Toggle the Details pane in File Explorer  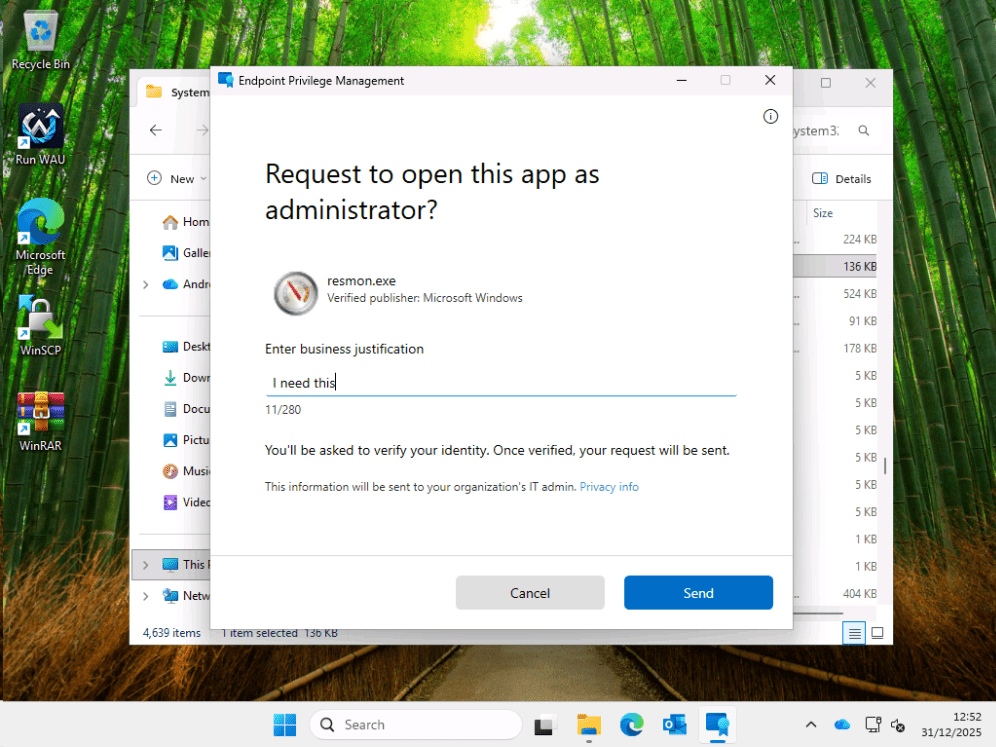(x=841, y=179)
